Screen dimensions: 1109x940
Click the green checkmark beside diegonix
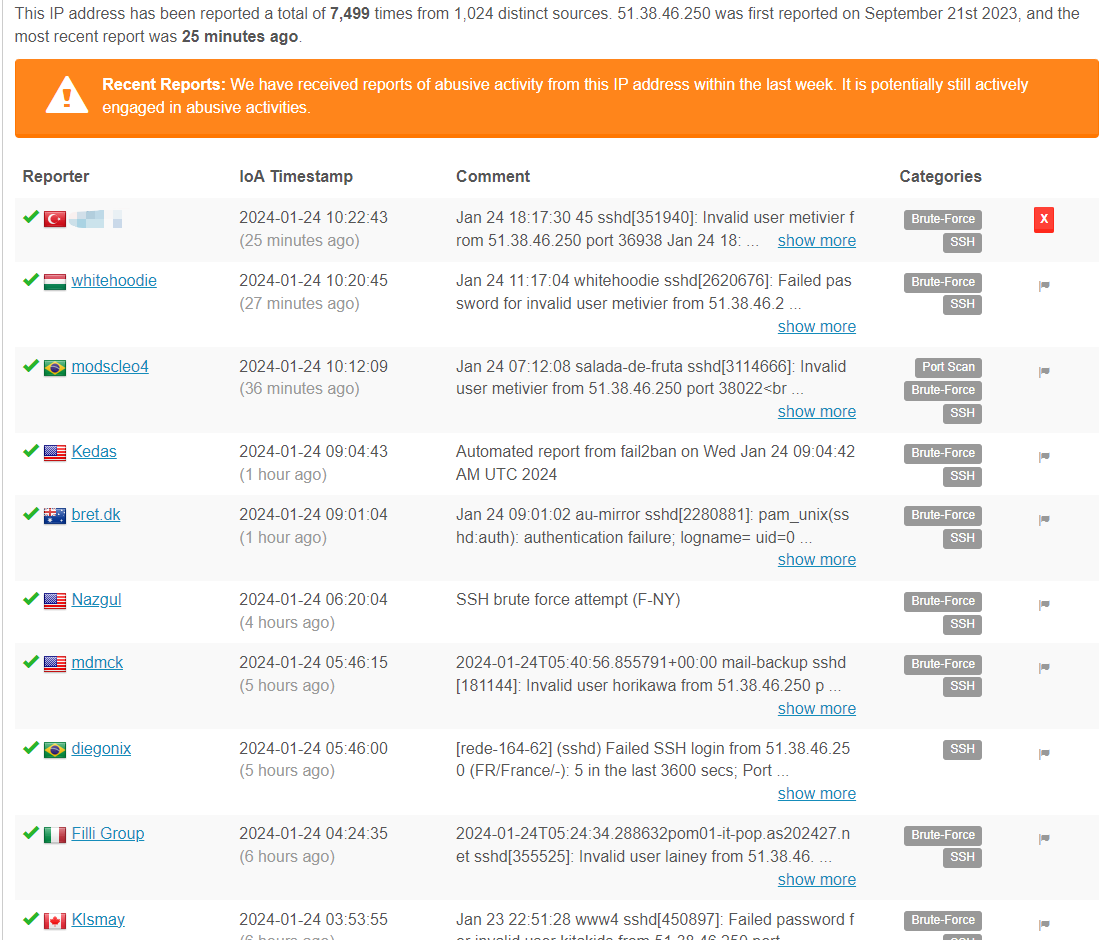[31, 748]
